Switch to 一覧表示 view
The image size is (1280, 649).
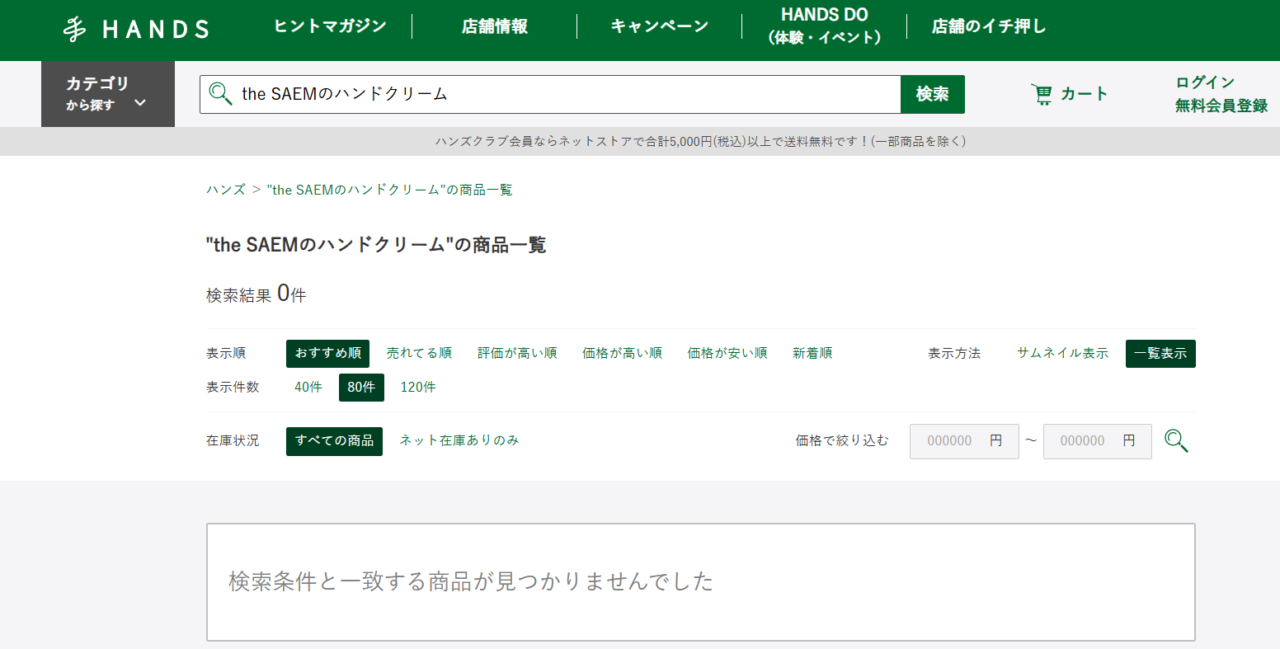pyautogui.click(x=1161, y=354)
